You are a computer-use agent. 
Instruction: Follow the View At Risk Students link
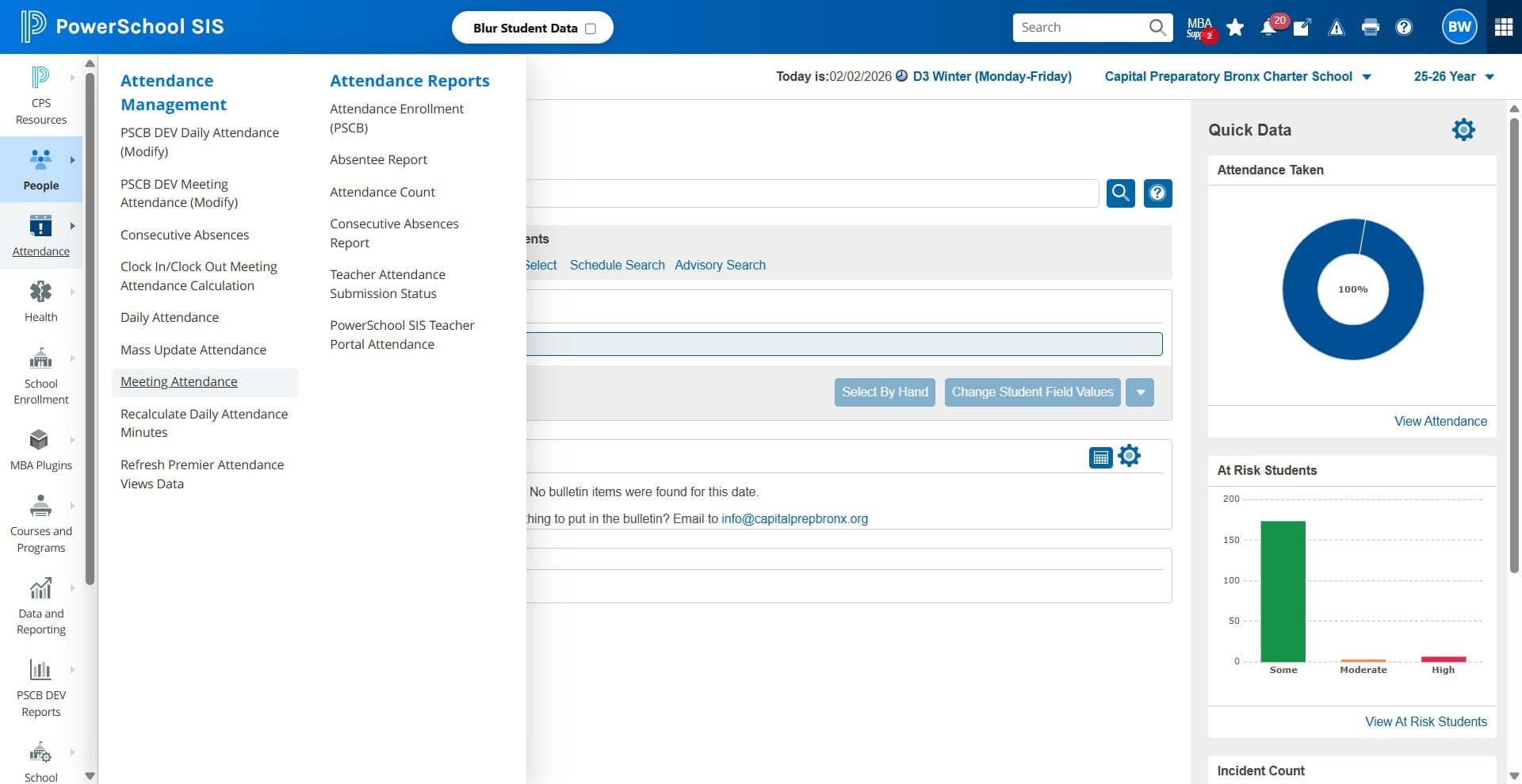(1425, 721)
